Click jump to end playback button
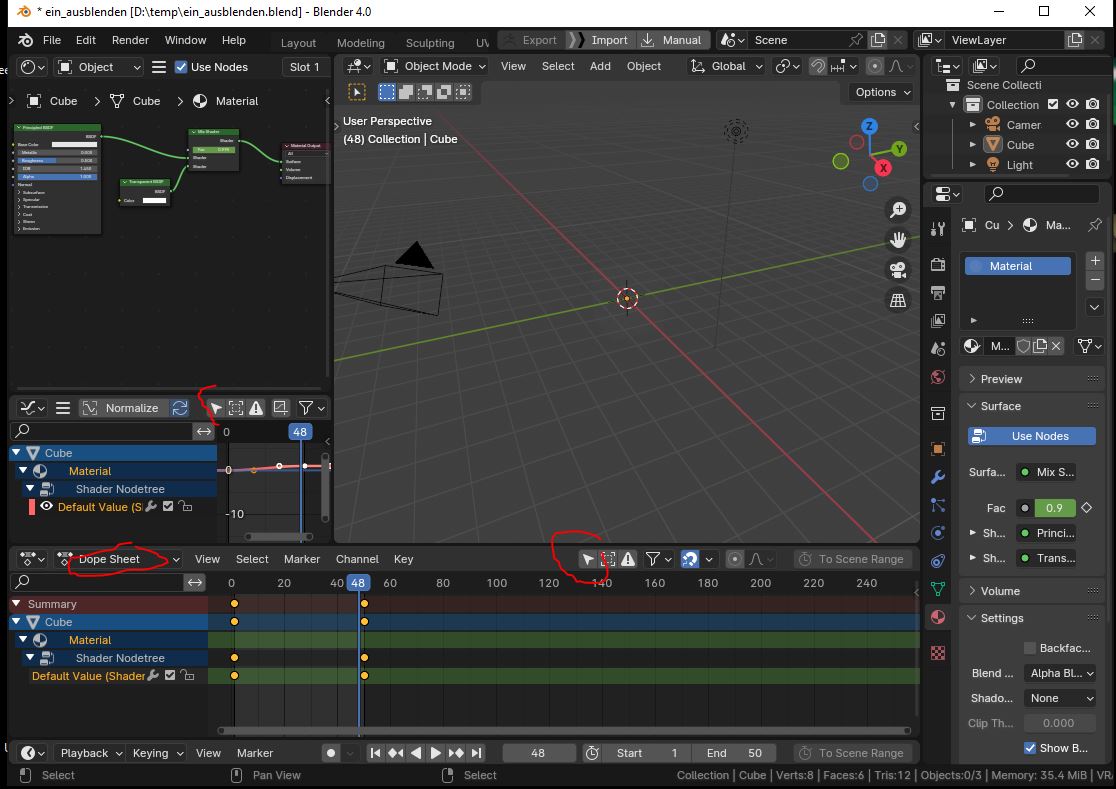The width and height of the screenshot is (1116, 789). click(x=477, y=753)
